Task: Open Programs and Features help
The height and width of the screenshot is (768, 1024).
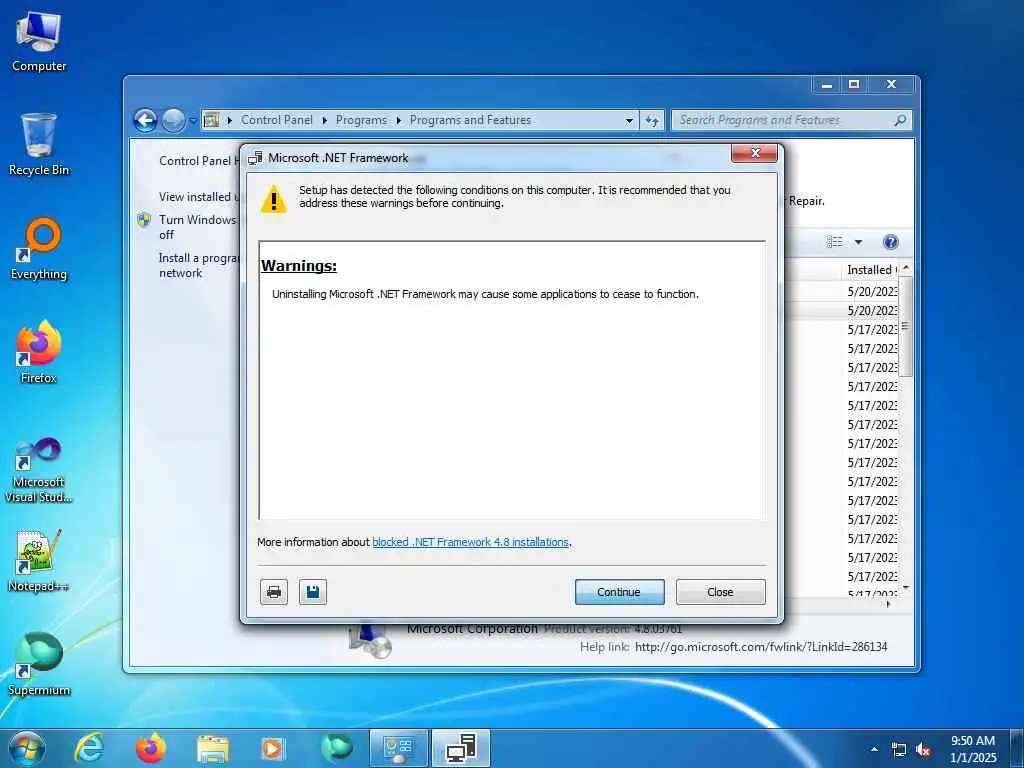Action: pos(890,242)
